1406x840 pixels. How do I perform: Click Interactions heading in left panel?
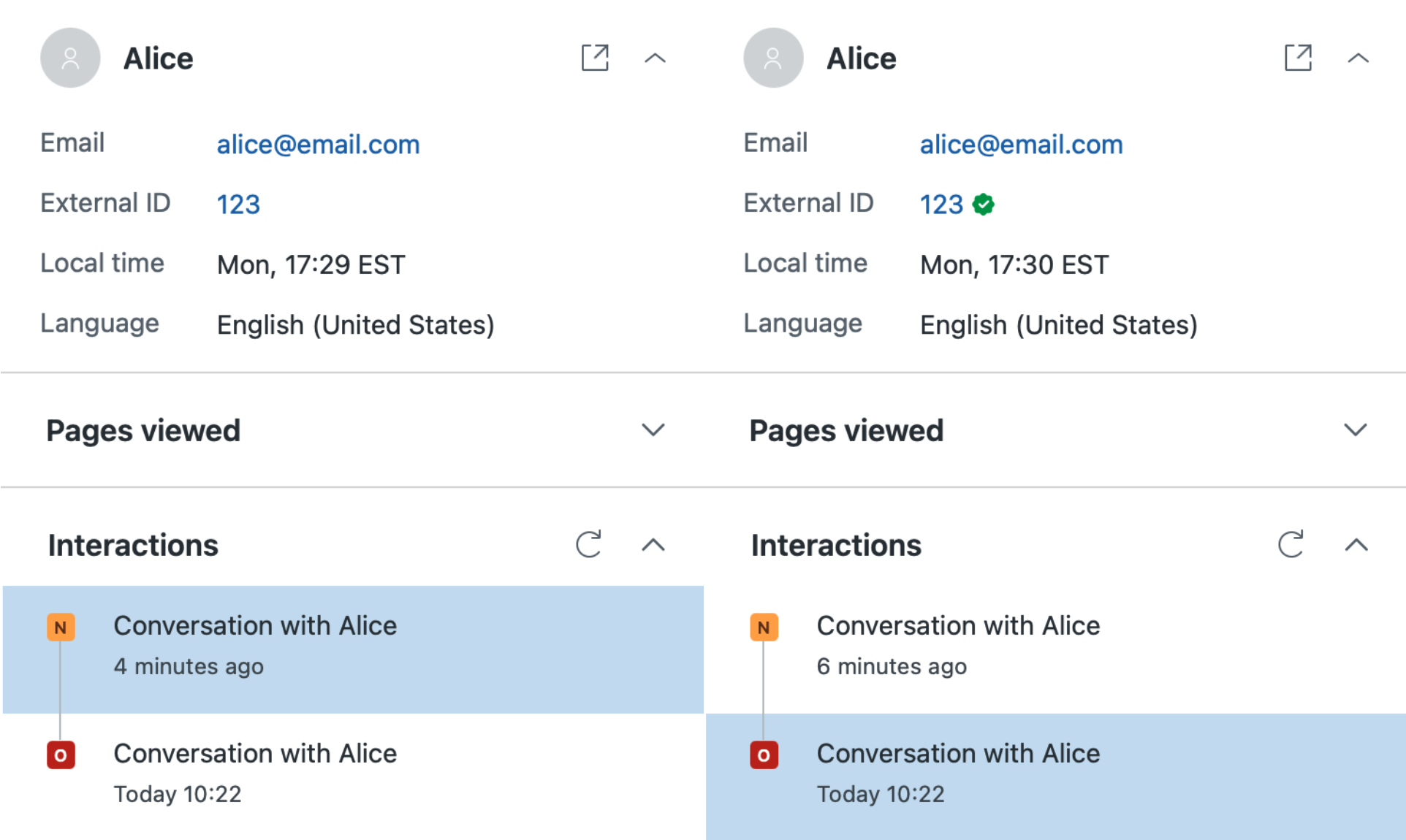tap(133, 545)
